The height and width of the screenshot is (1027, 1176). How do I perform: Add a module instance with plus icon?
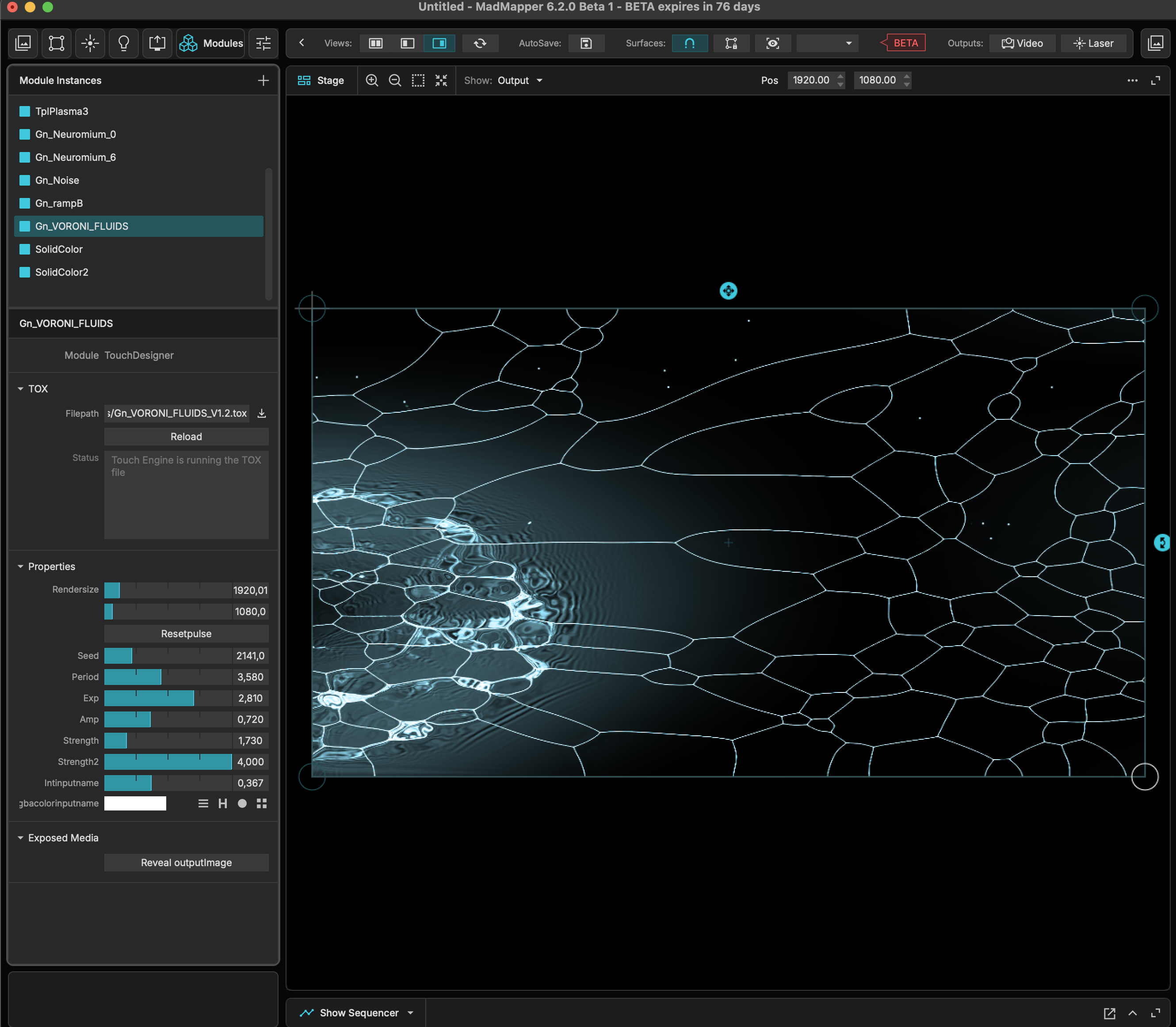click(263, 80)
